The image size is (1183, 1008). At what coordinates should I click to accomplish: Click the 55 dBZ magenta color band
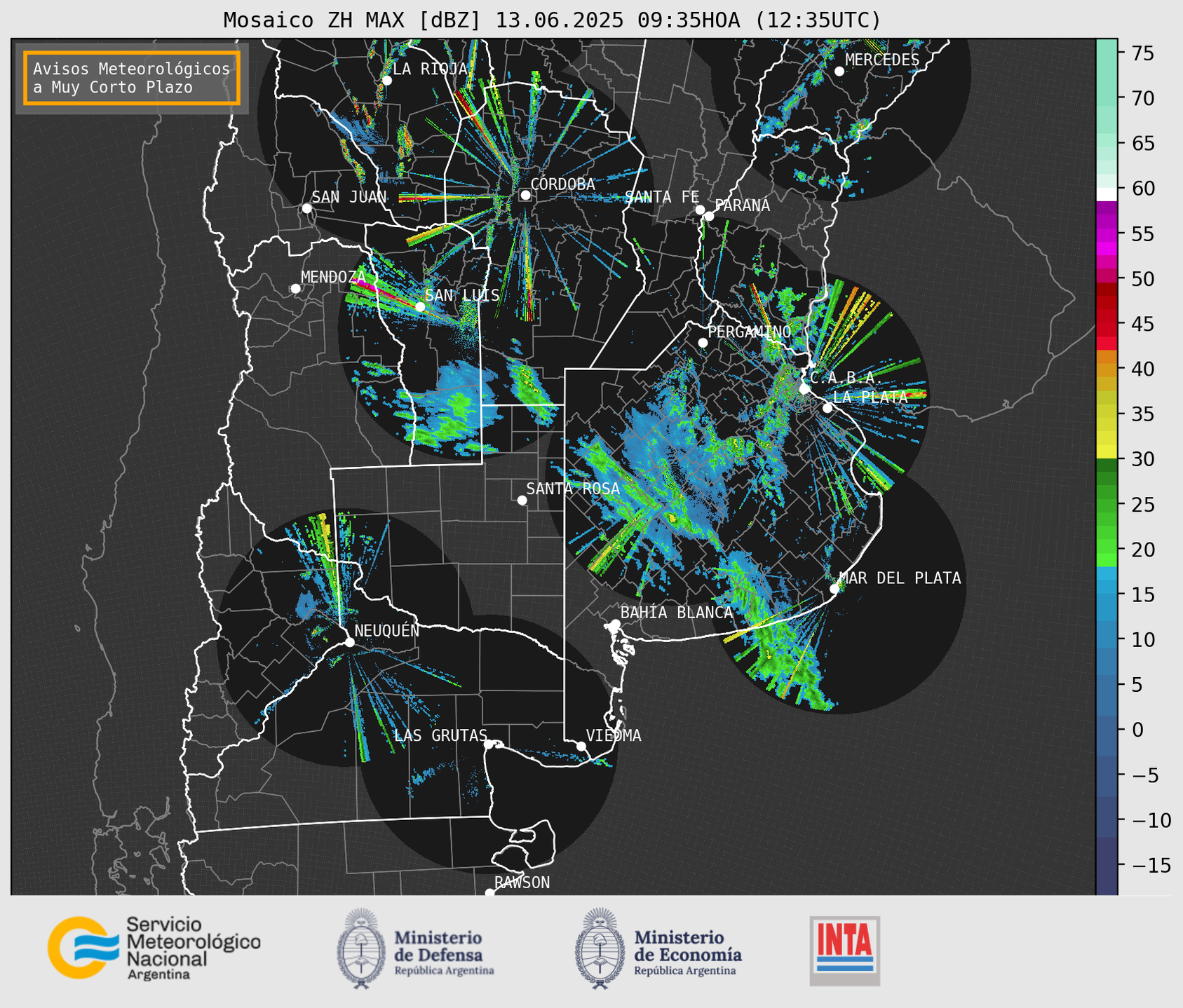(1107, 235)
